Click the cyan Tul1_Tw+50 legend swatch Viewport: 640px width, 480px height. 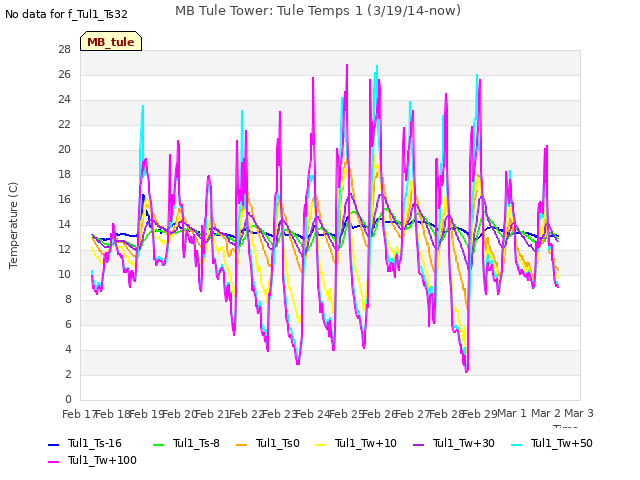(x=517, y=444)
